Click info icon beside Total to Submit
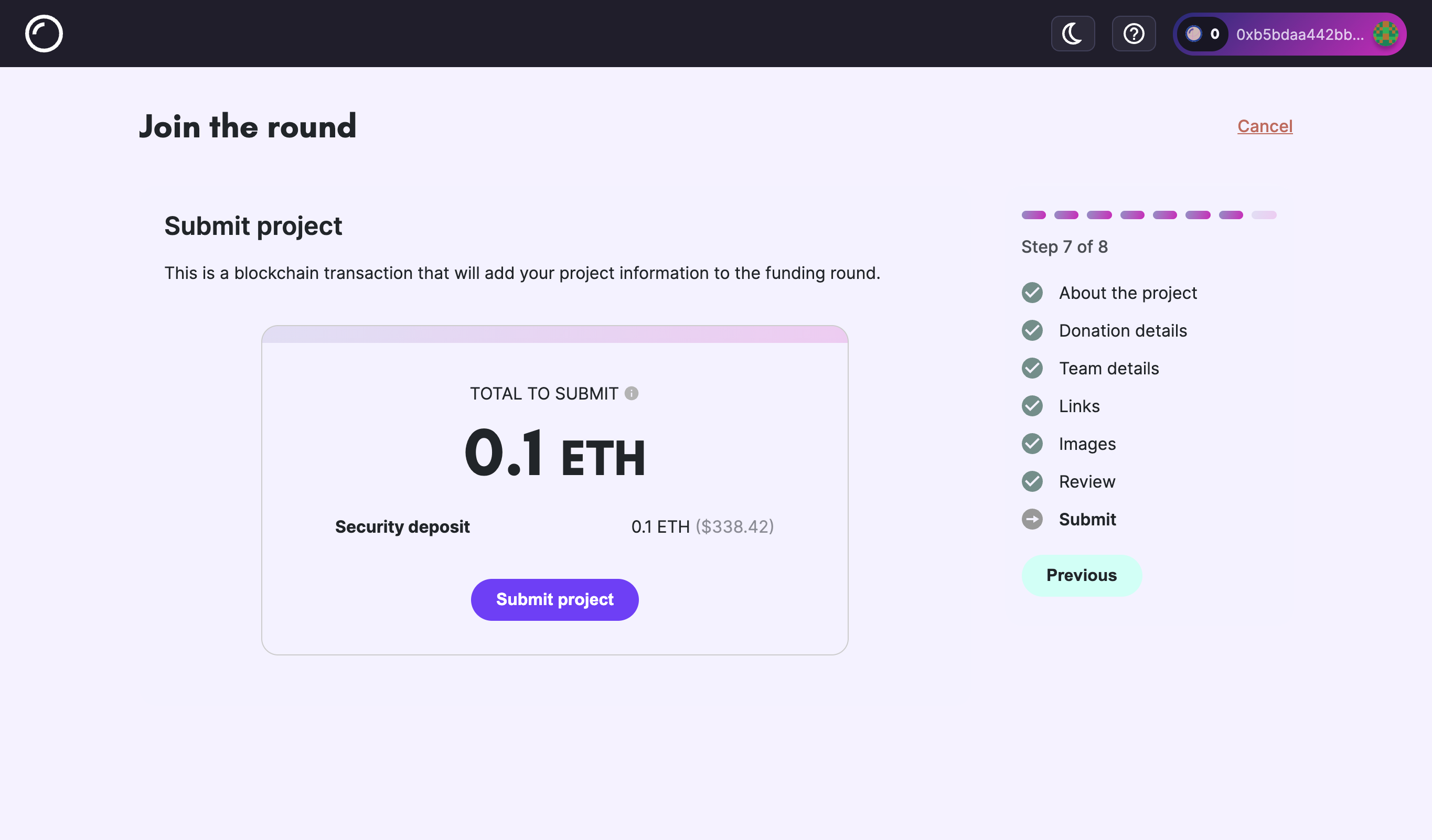Image resolution: width=1432 pixels, height=840 pixels. coord(632,393)
